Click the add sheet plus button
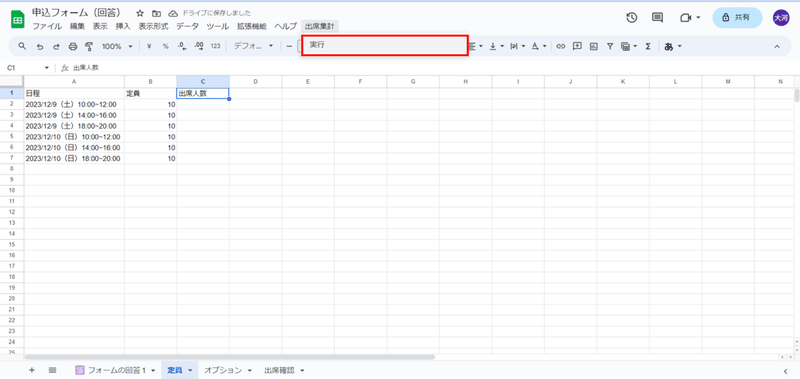 32,370
